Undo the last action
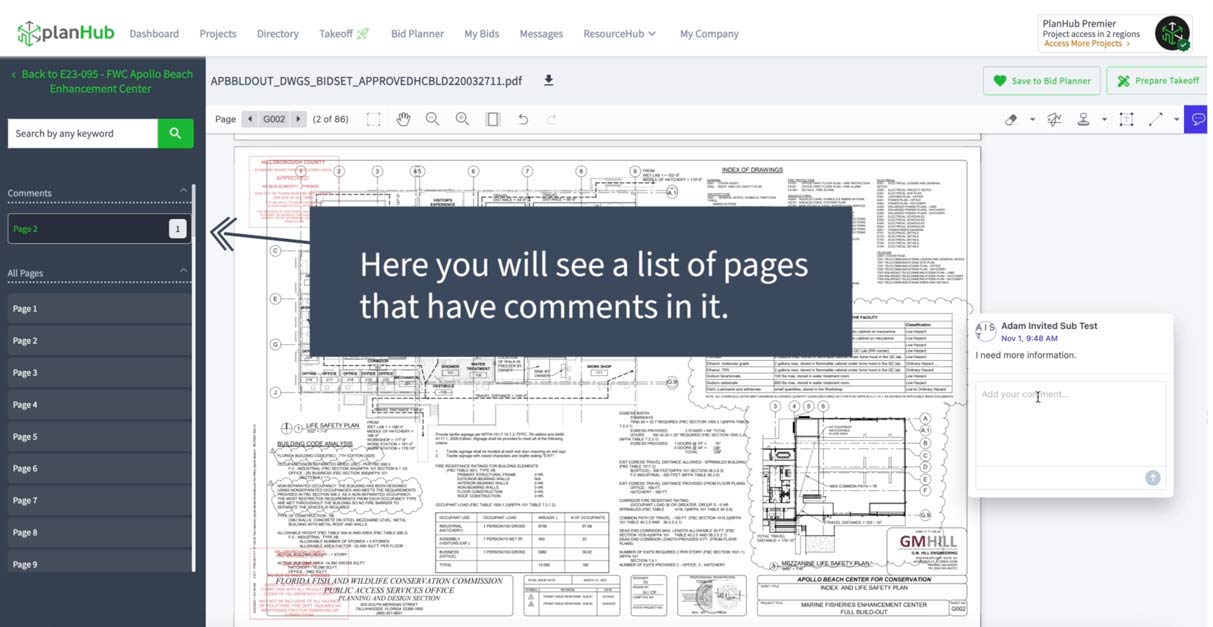The image size is (1213, 627). click(x=521, y=118)
